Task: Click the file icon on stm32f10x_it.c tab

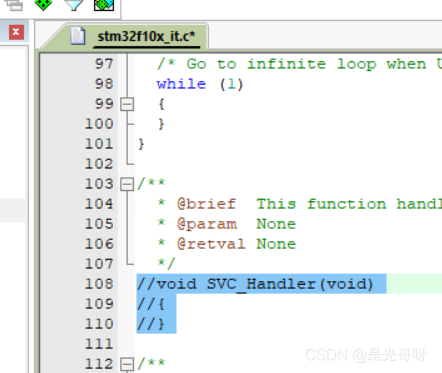Action: 78,36
